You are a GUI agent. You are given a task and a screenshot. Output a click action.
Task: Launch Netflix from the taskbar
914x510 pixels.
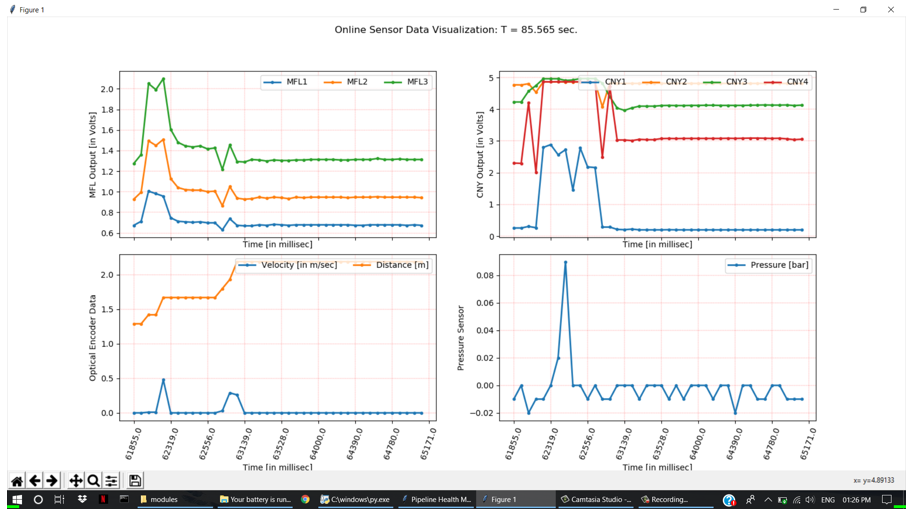(103, 500)
